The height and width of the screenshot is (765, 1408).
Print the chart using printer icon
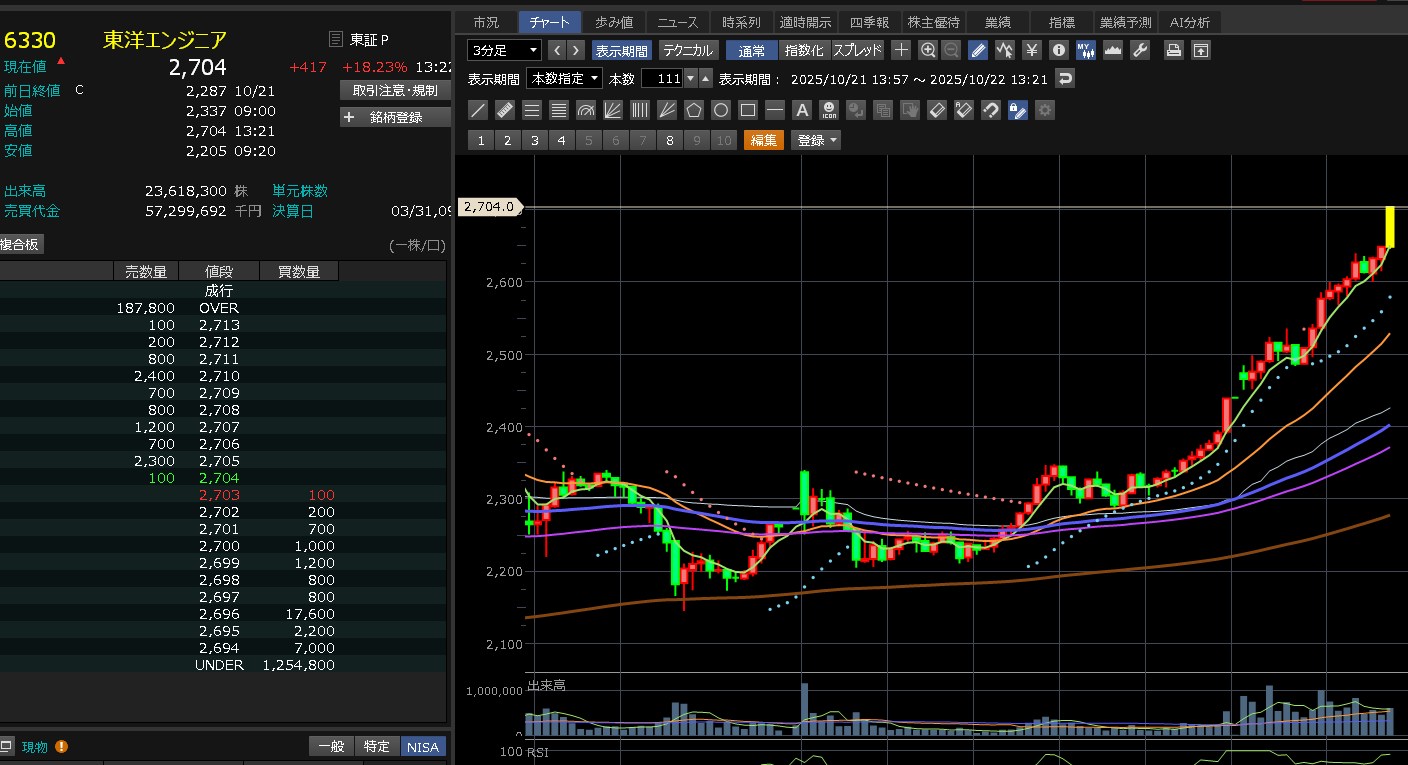tap(1175, 50)
